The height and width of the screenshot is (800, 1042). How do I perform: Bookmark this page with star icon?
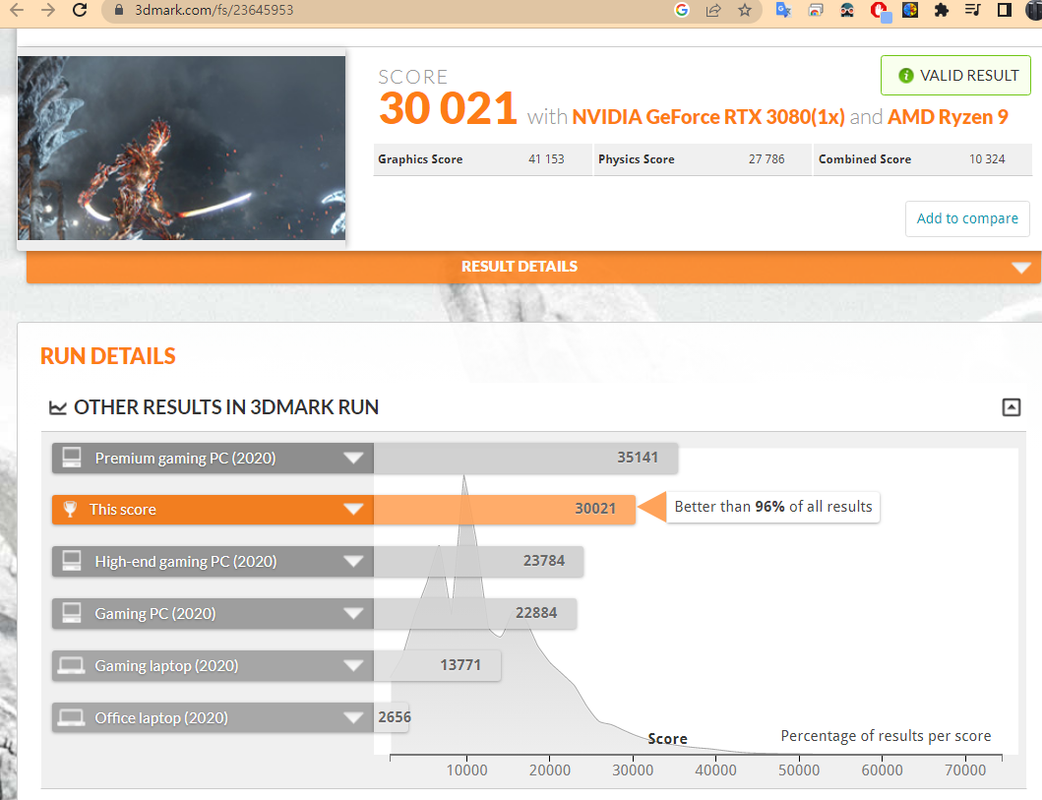745,10
